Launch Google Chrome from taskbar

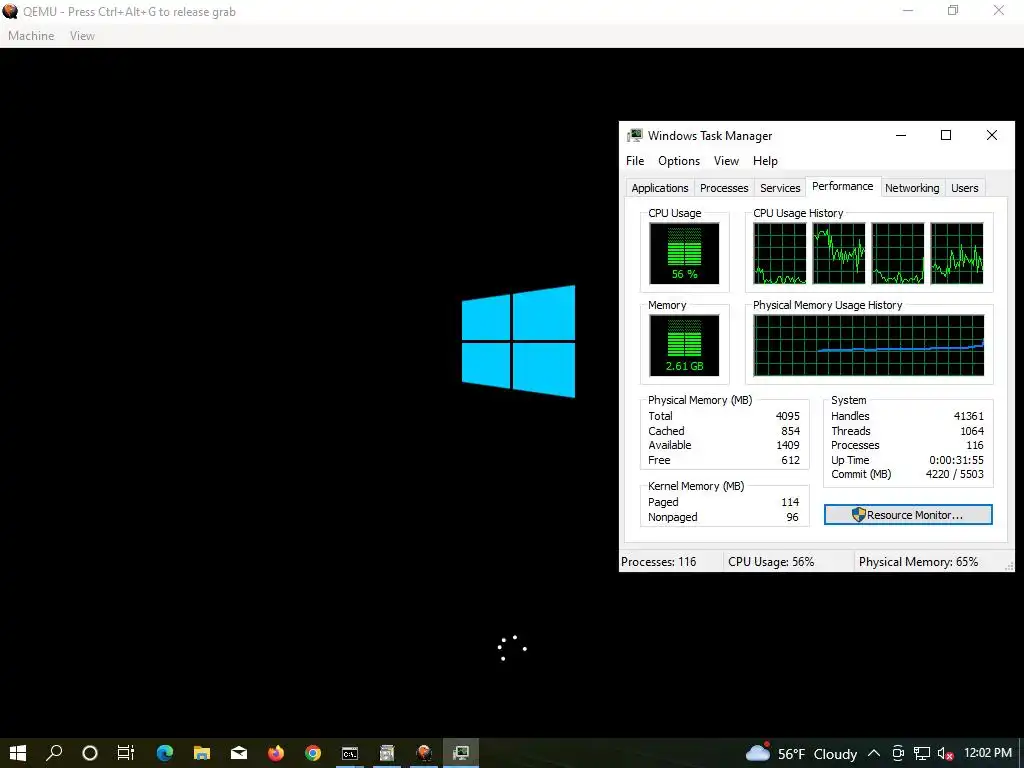point(313,753)
